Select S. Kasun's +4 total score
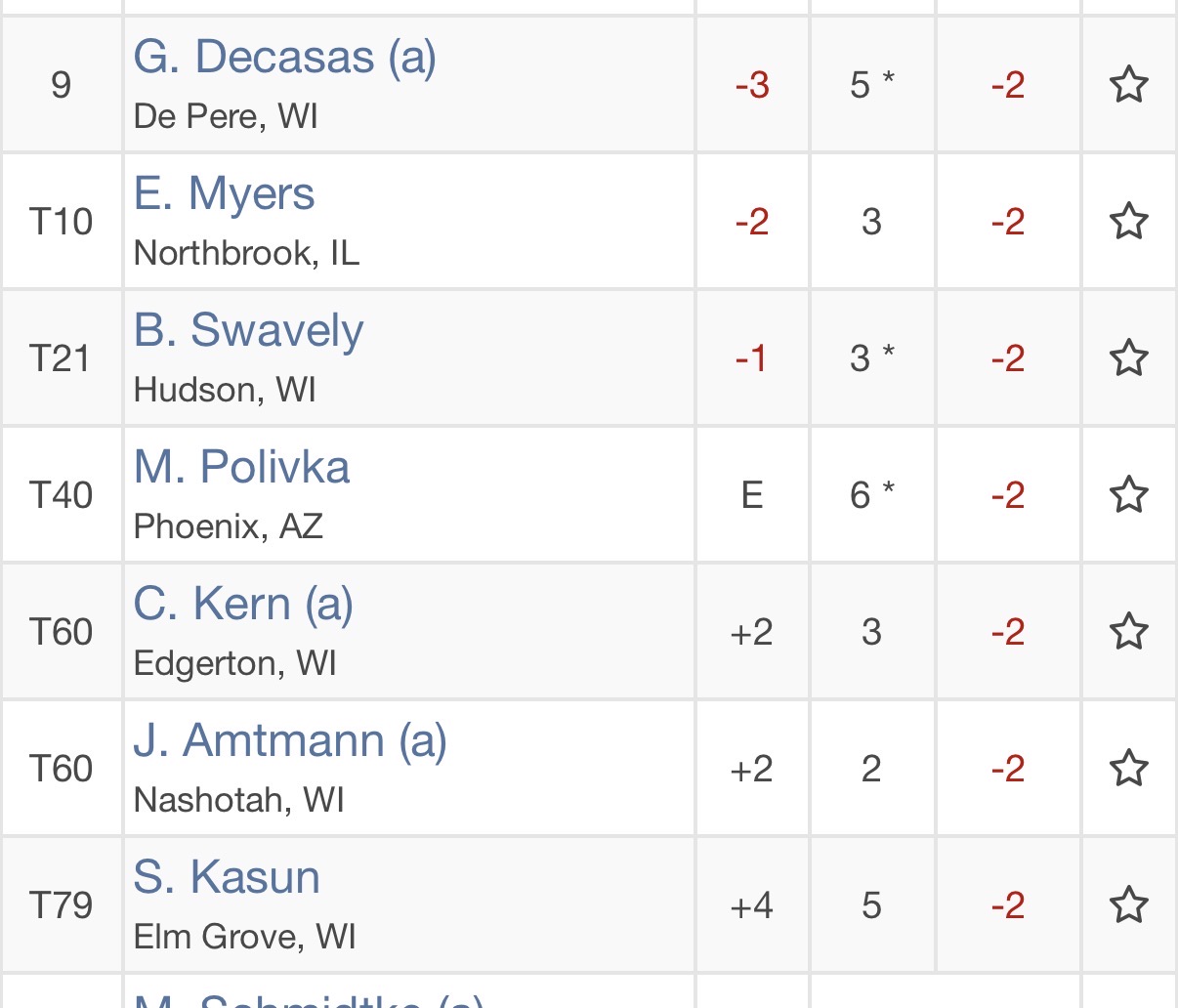The height and width of the screenshot is (1008, 1178). tap(752, 905)
